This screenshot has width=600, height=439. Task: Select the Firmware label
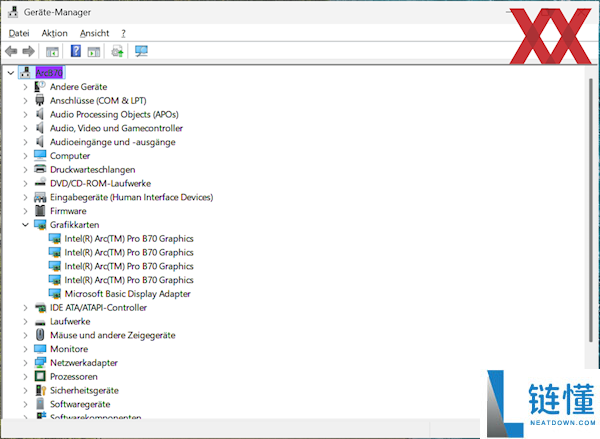coord(68,211)
